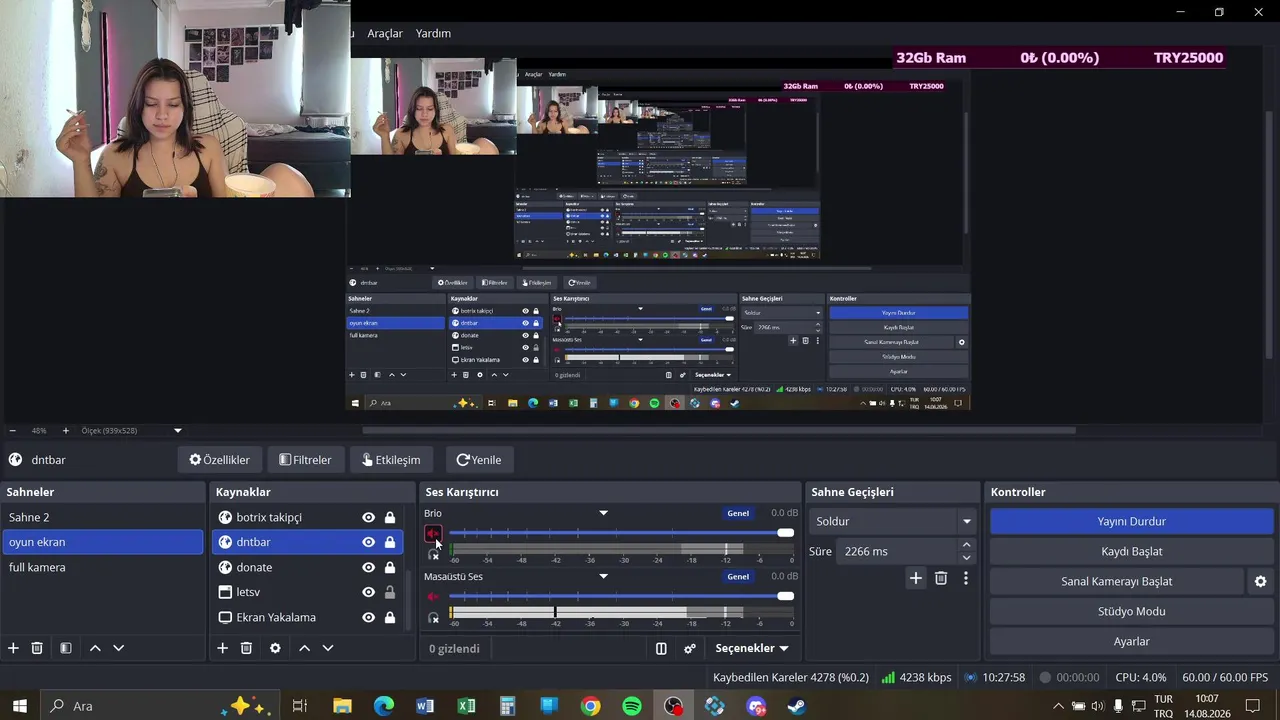The image size is (1280, 720).
Task: Select full kamera scene
Action: [x=102, y=567]
